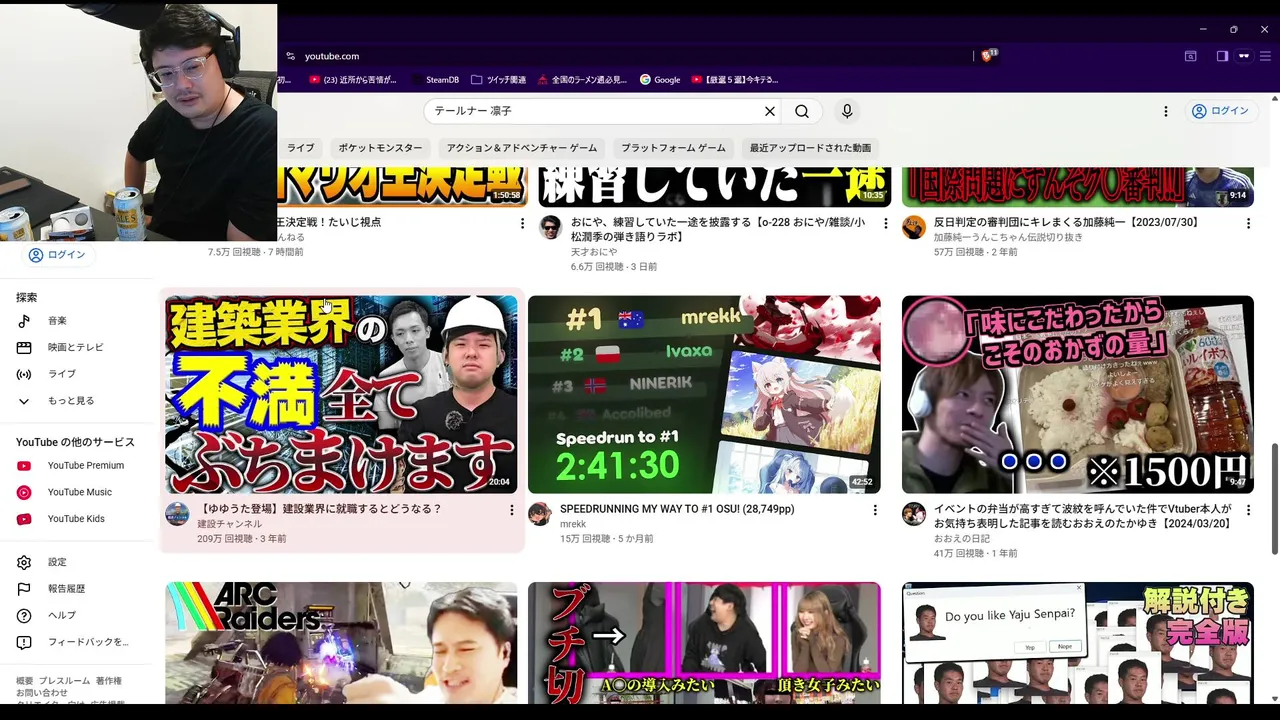Image resolution: width=1280 pixels, height=720 pixels.
Task: Open options menu for SPEEDRUNNING osu video
Action: 875,510
